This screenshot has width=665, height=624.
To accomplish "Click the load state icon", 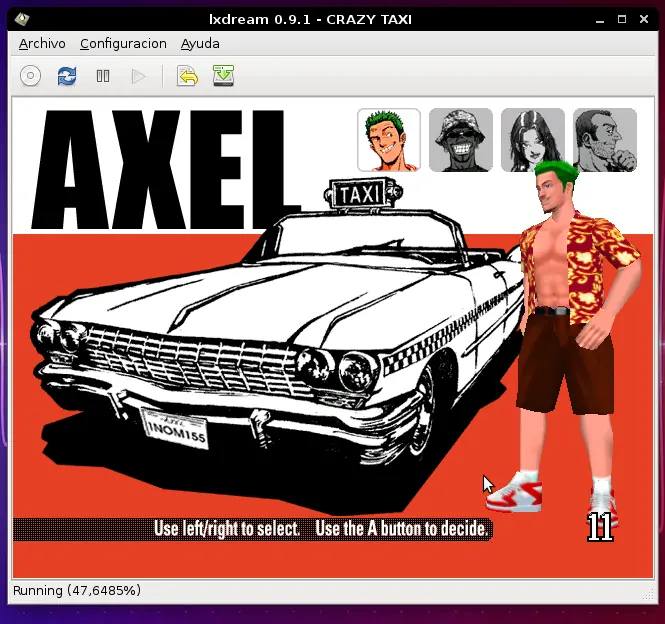I will 187,76.
